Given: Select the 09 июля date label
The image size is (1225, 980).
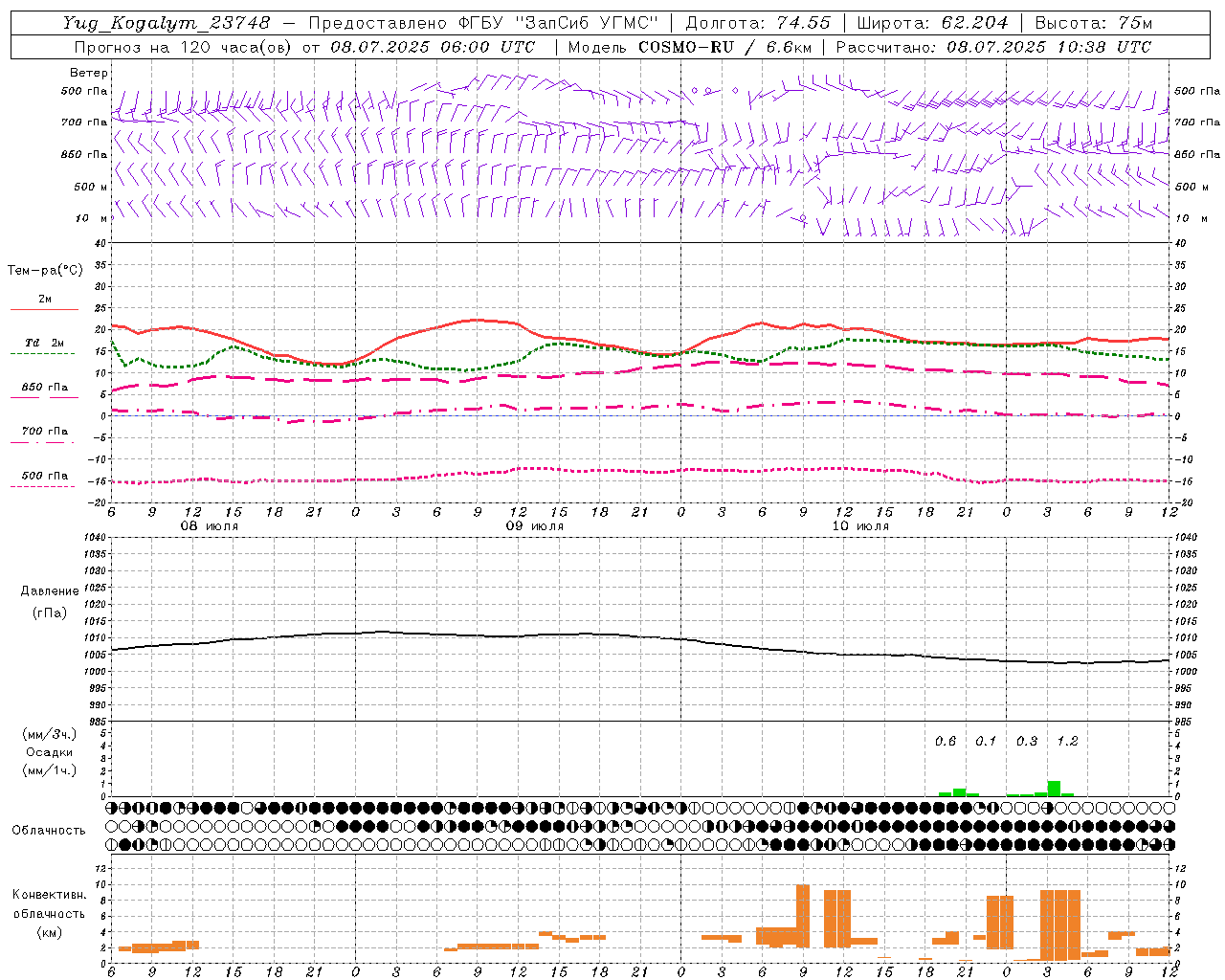Looking at the screenshot, I should click(535, 526).
